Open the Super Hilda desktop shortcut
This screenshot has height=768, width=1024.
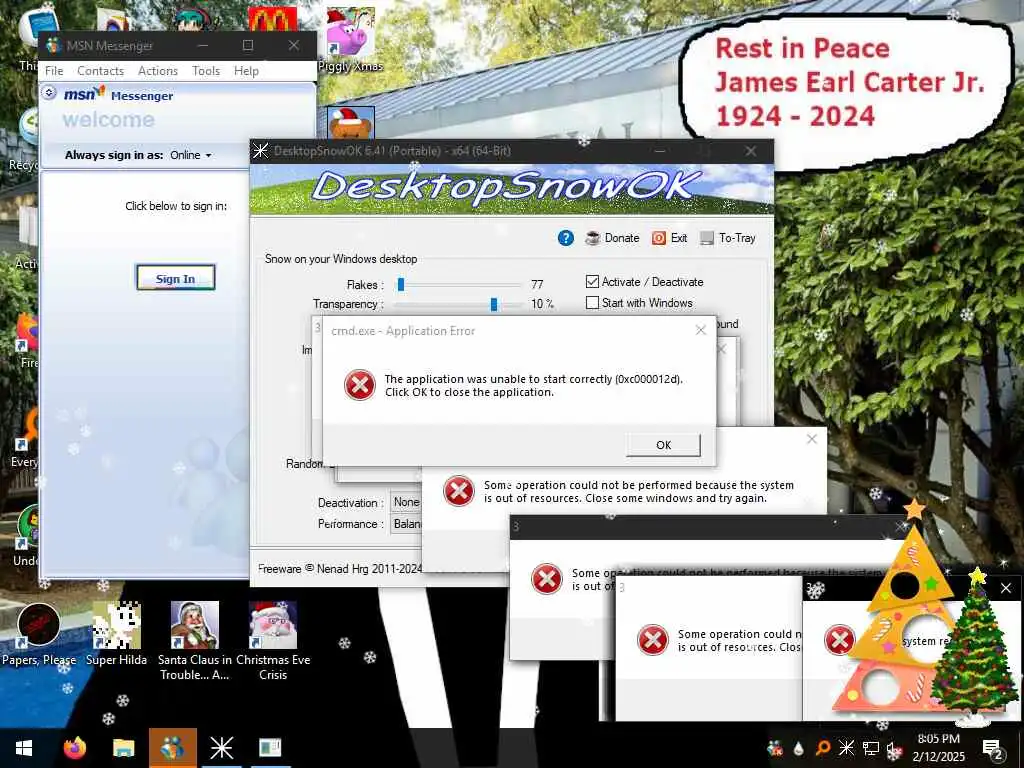tap(116, 633)
